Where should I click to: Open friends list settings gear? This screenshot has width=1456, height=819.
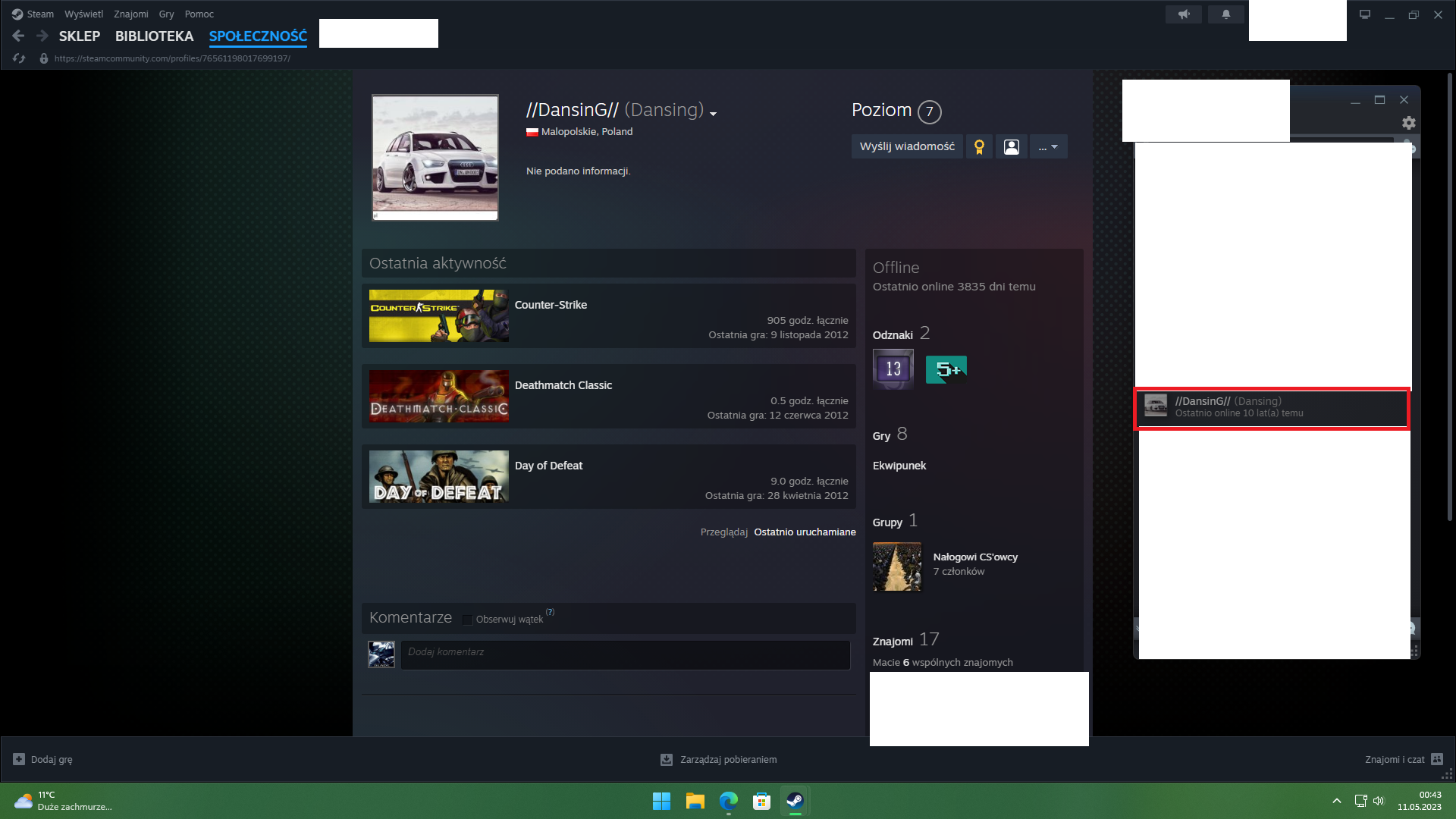point(1408,123)
